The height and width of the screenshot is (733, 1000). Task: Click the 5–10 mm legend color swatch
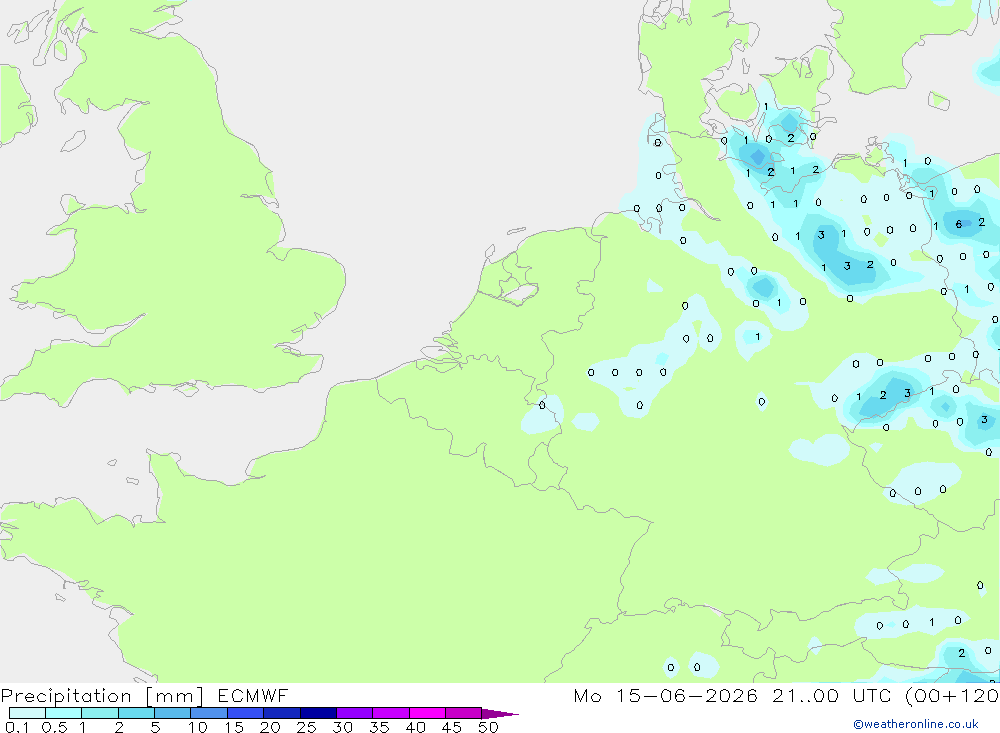173,713
